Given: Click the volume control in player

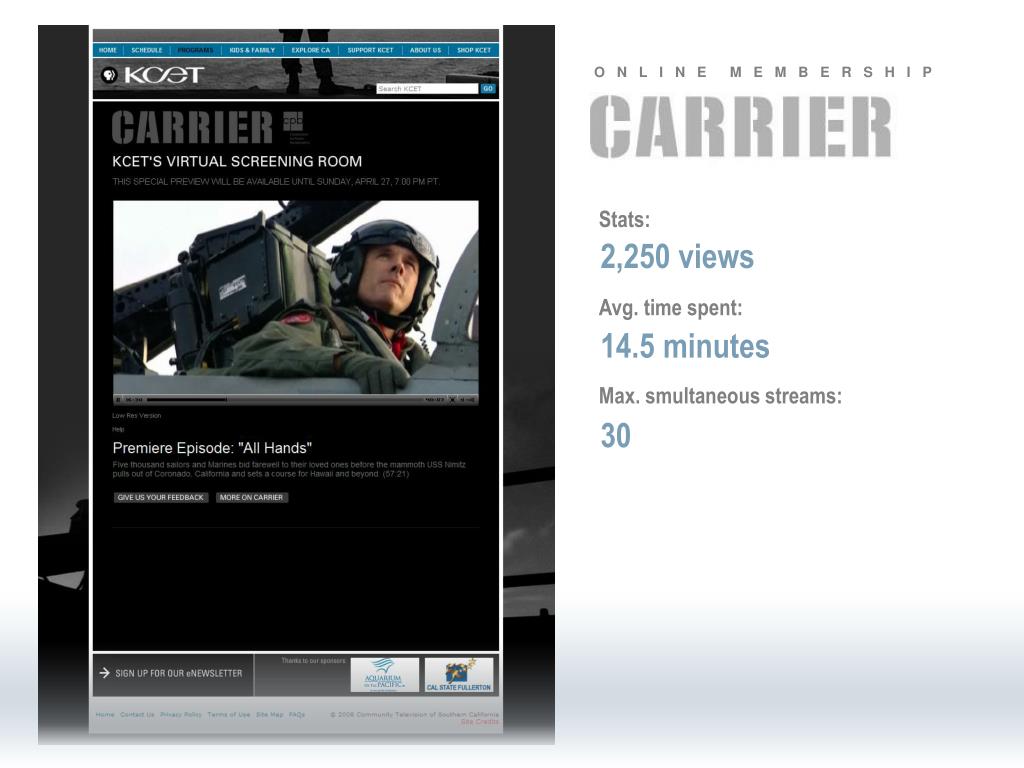Looking at the screenshot, I should (x=468, y=400).
